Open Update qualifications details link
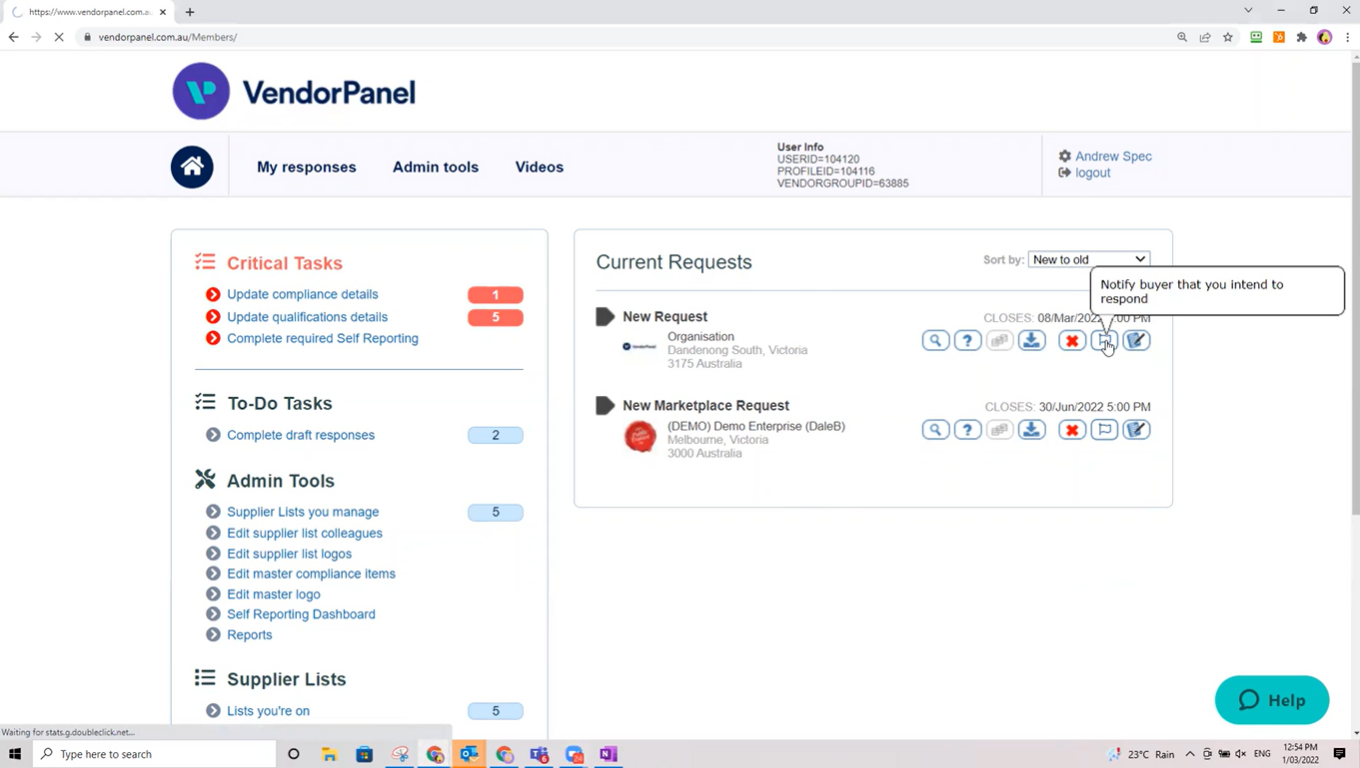Image resolution: width=1360 pixels, height=768 pixels. [x=307, y=317]
